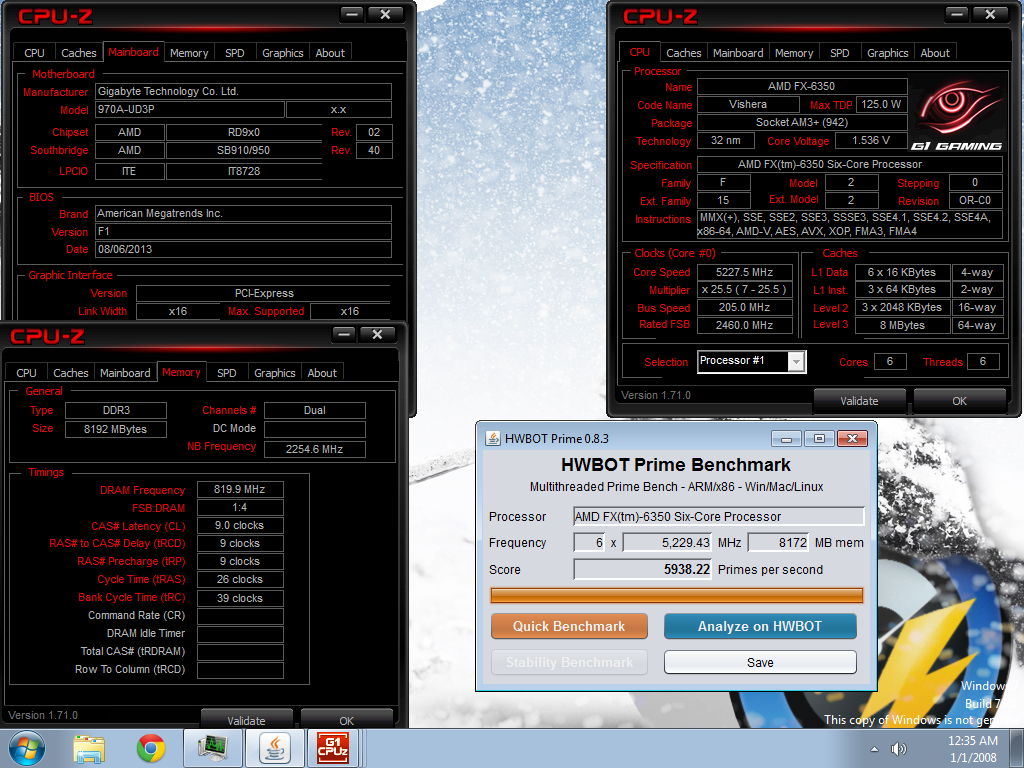The height and width of the screenshot is (768, 1024).
Task: Open Memory tab in the right CPU-Z window
Action: (793, 53)
